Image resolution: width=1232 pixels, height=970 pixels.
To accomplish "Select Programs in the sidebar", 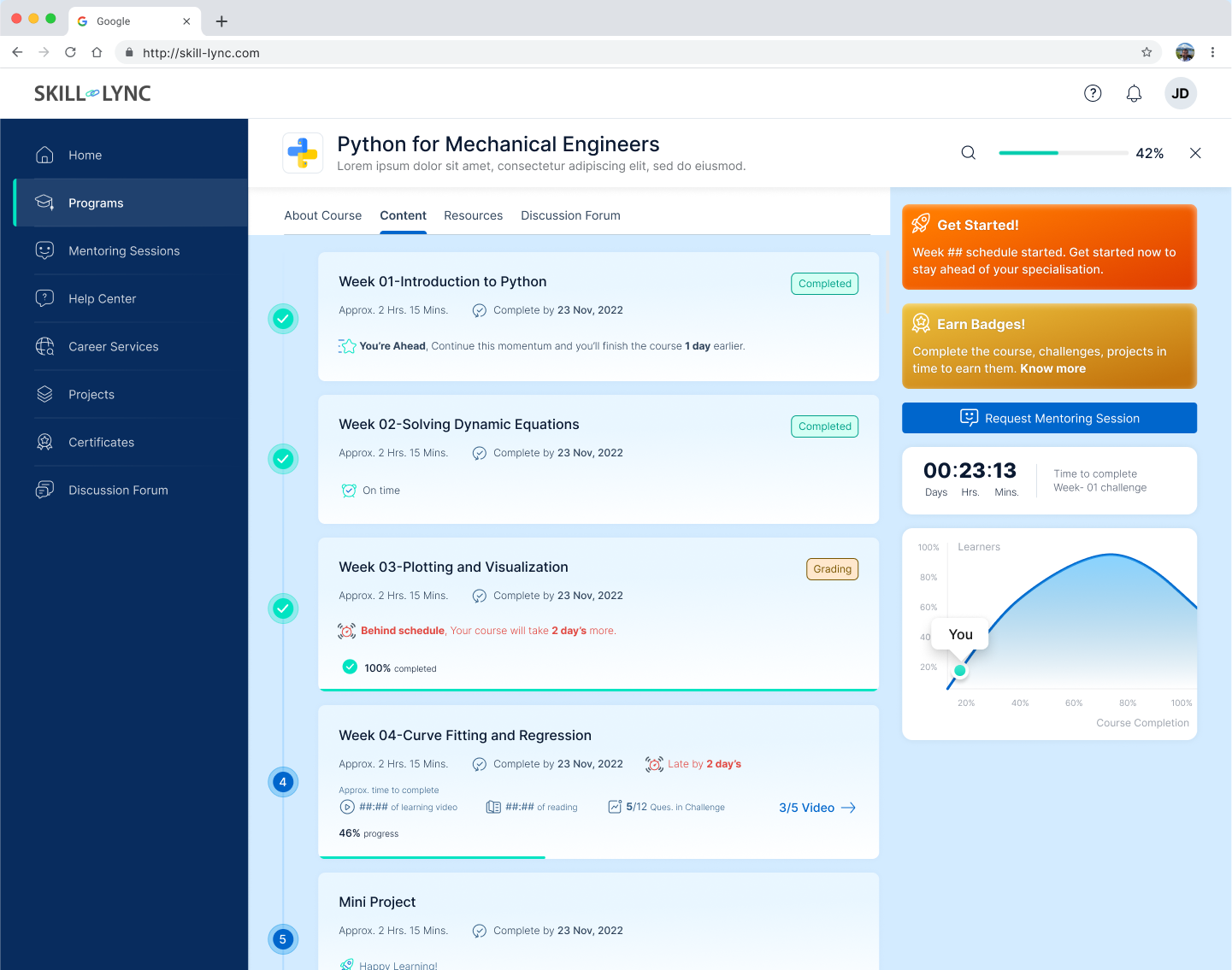I will [131, 203].
